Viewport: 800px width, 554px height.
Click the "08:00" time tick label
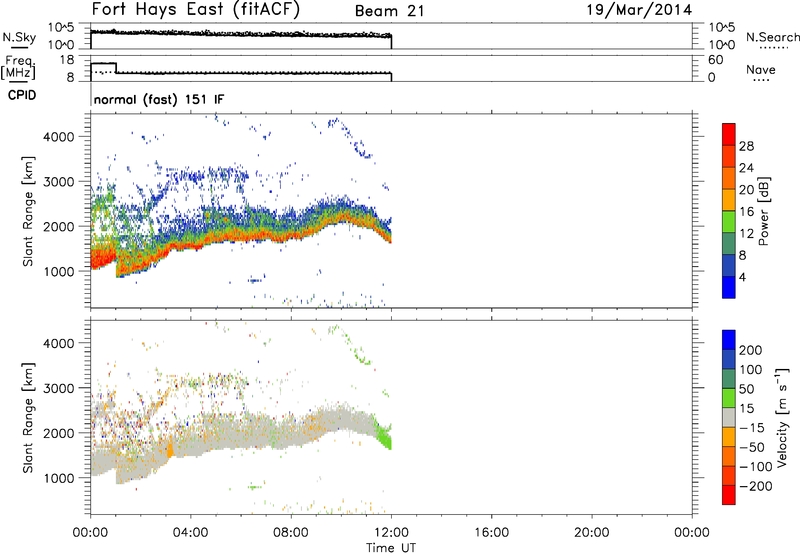click(x=291, y=533)
